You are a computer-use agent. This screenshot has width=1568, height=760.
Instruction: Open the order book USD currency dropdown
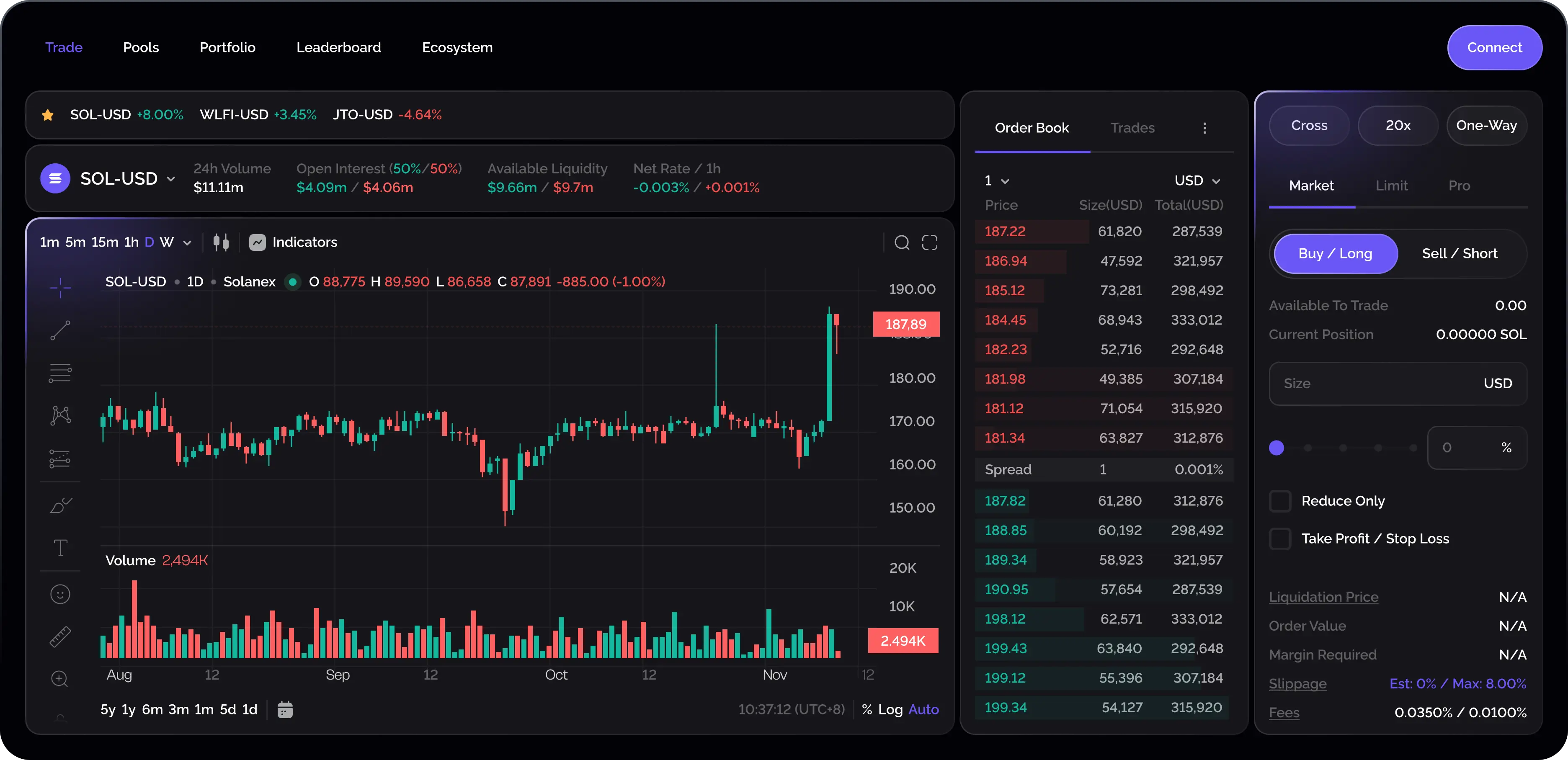tap(1197, 181)
